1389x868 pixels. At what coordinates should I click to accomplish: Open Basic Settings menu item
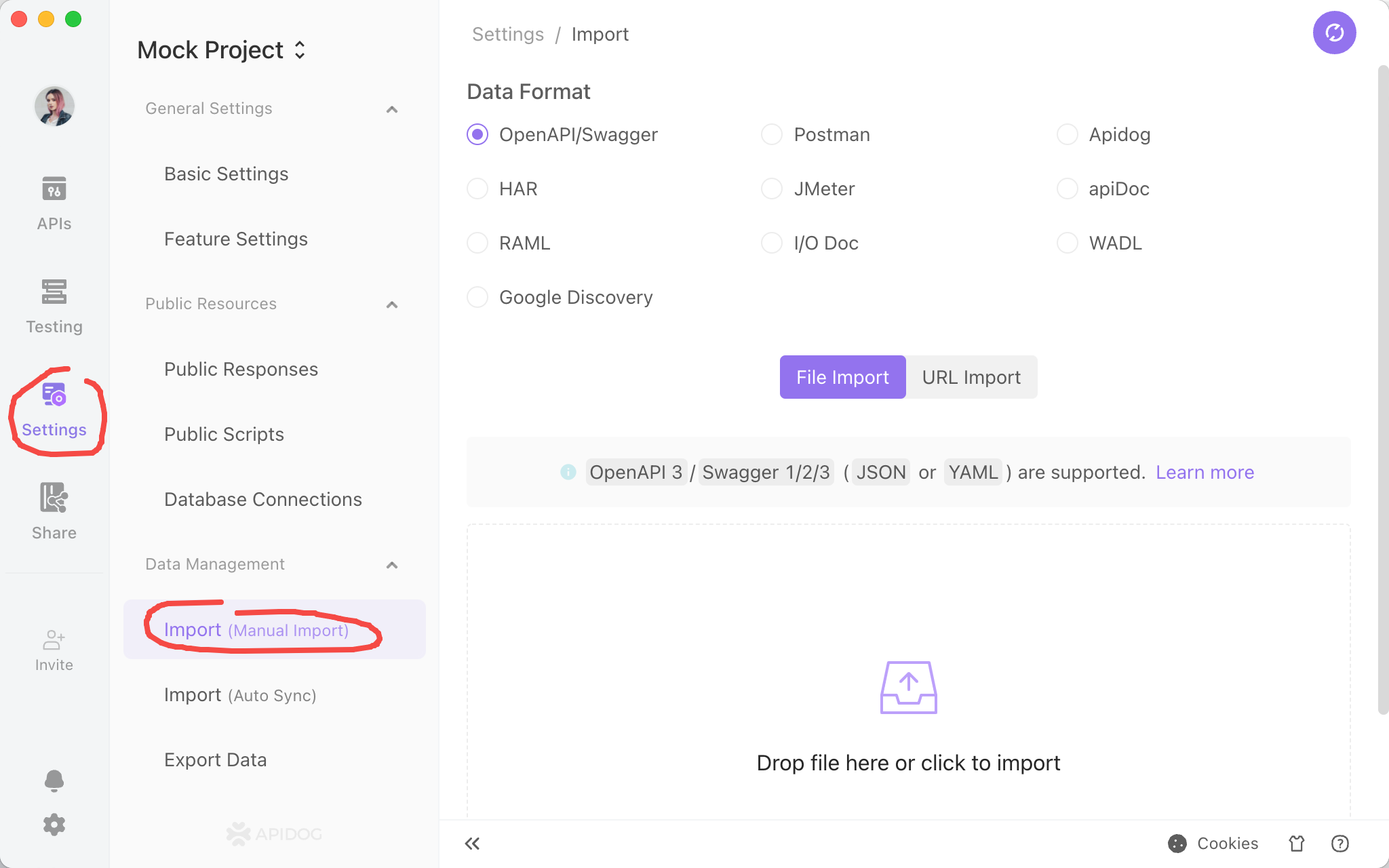226,173
